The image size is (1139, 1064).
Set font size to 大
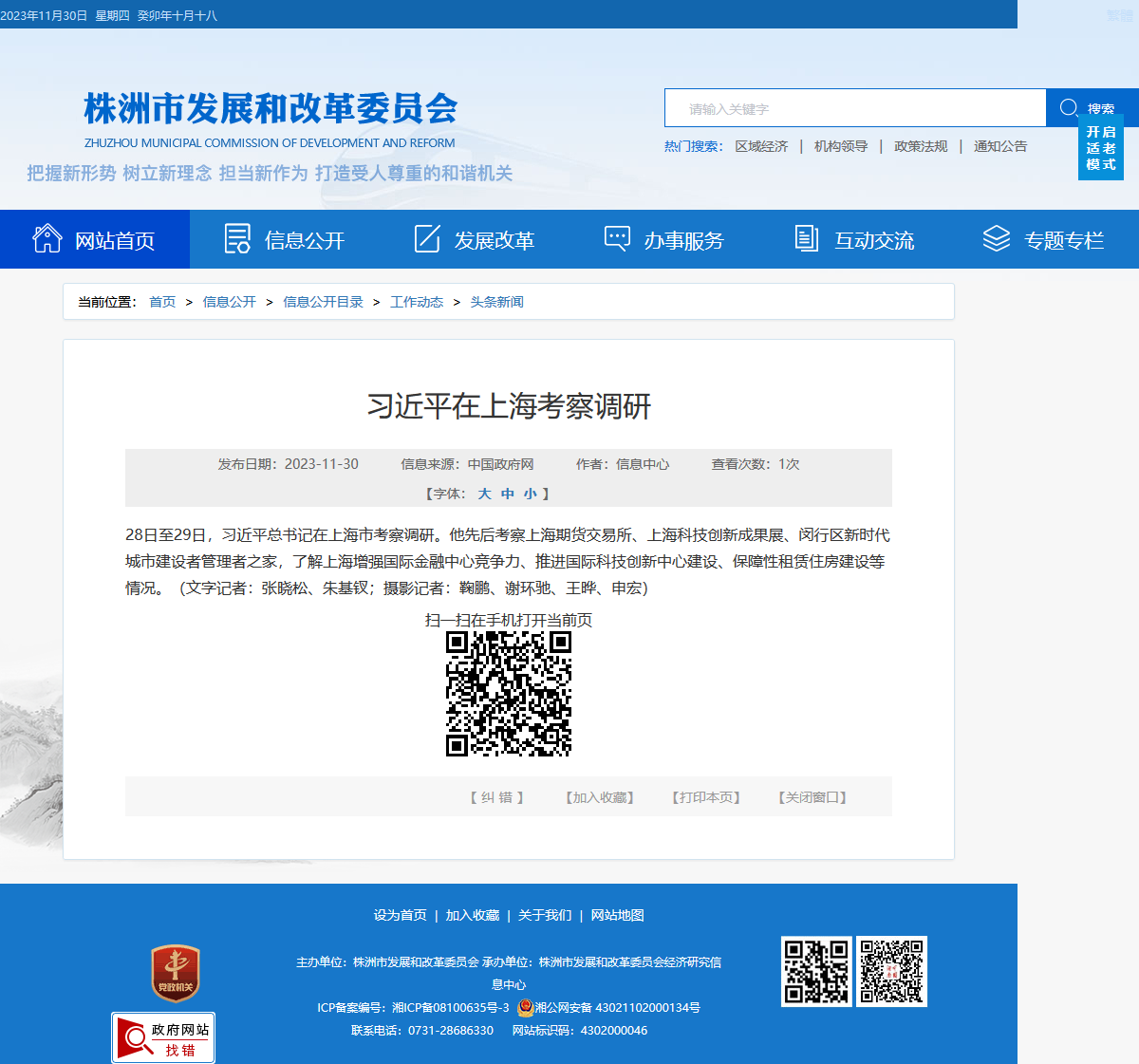484,494
